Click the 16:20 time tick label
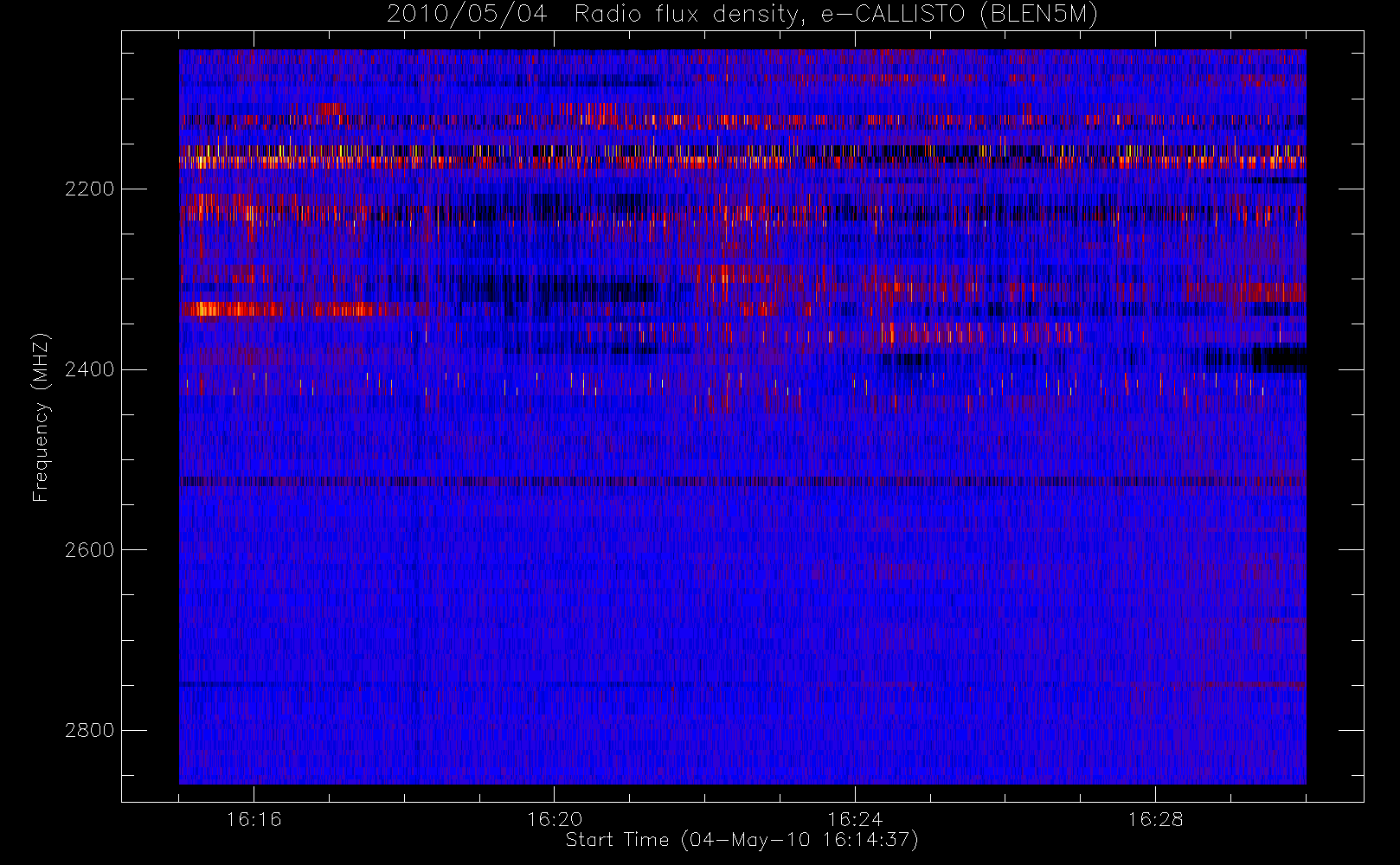Image resolution: width=1400 pixels, height=865 pixels. point(554,819)
